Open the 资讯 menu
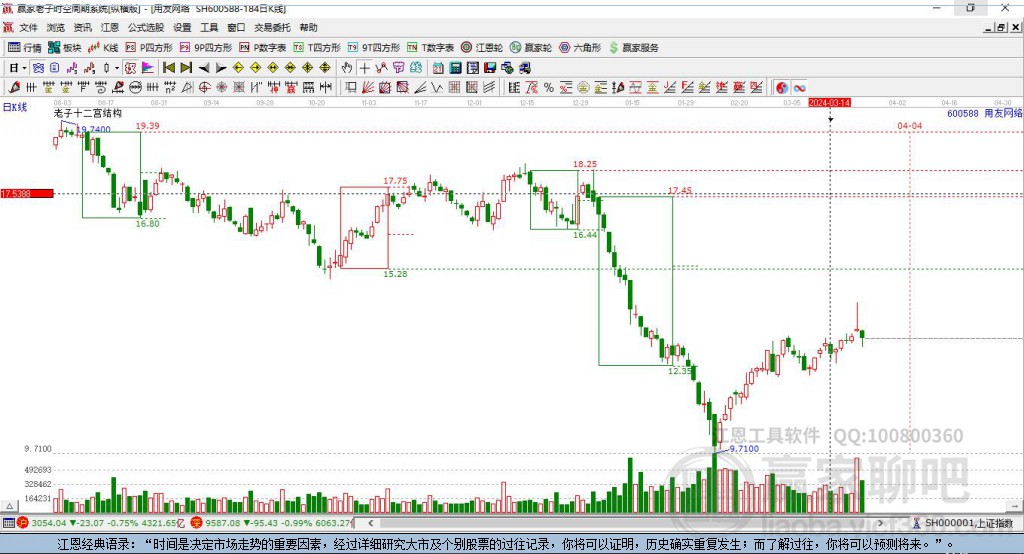This screenshot has height=554, width=1024. coord(82,27)
